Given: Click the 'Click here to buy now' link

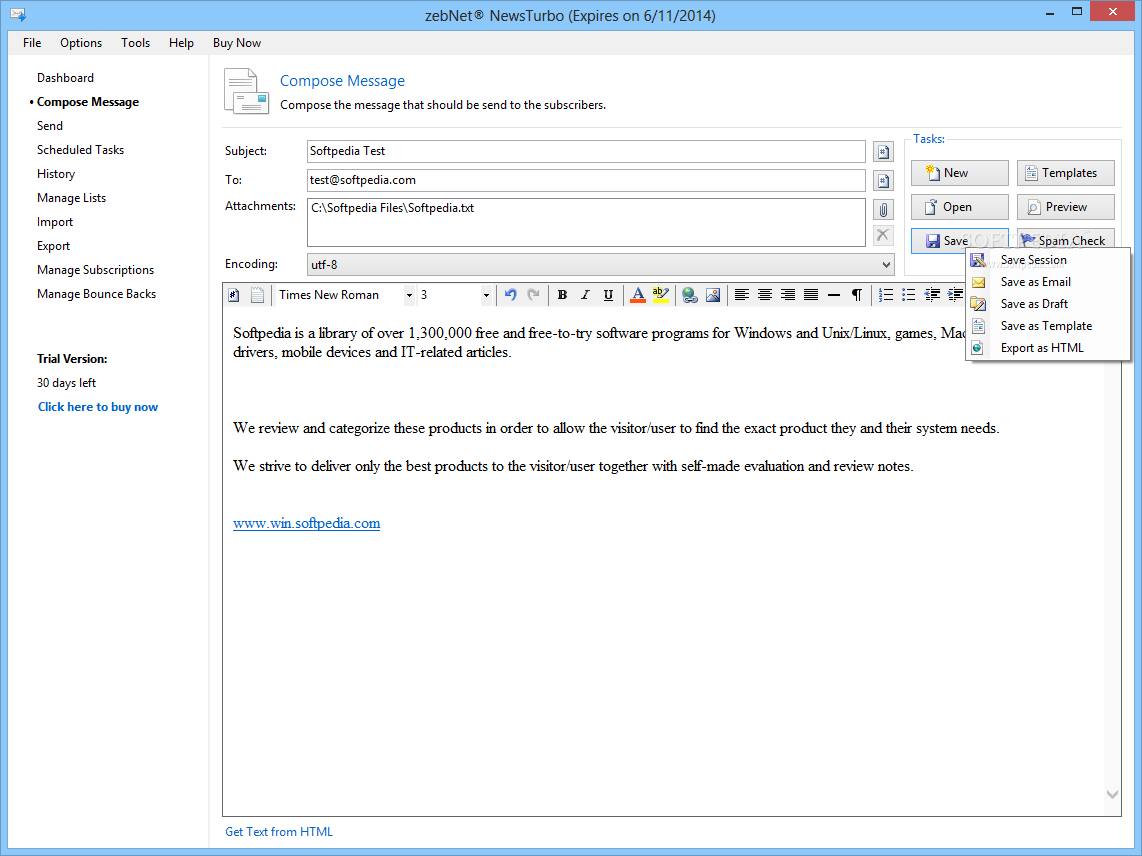Looking at the screenshot, I should coord(98,407).
